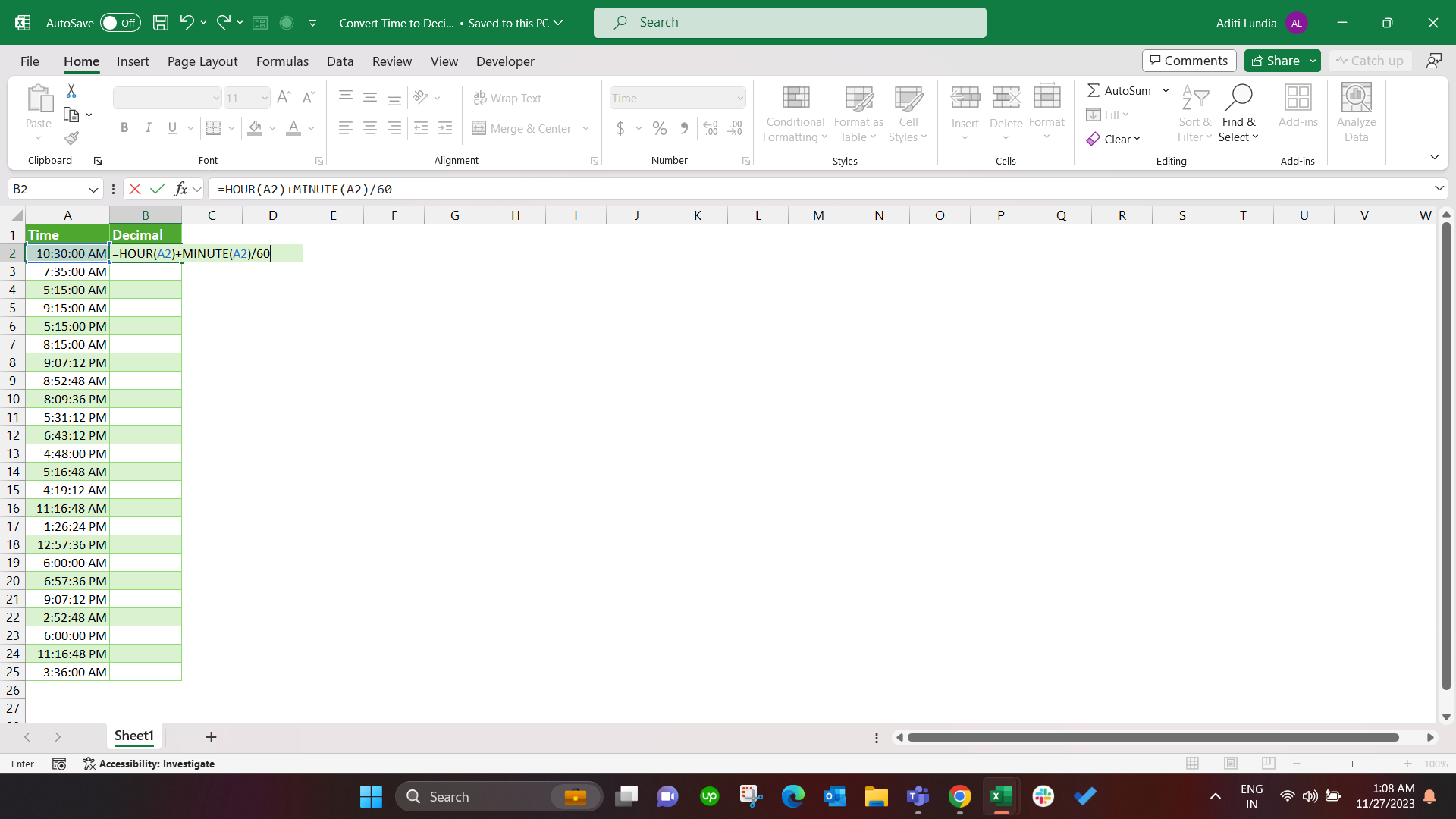Switch to Page Layout view in status bar
The height and width of the screenshot is (819, 1456).
pyautogui.click(x=1231, y=764)
